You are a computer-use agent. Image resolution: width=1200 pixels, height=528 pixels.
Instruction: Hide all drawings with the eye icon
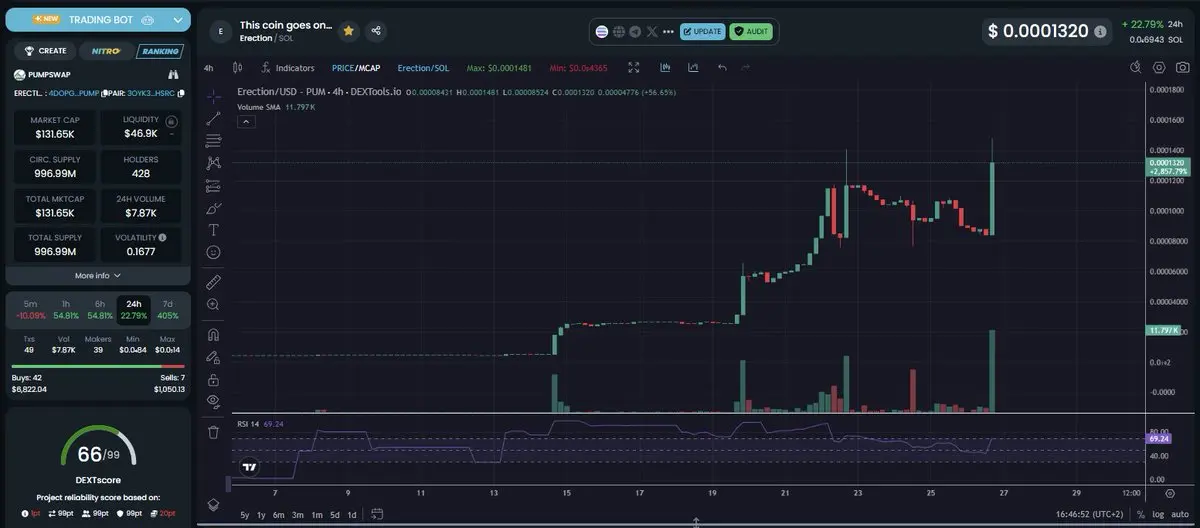click(x=213, y=402)
